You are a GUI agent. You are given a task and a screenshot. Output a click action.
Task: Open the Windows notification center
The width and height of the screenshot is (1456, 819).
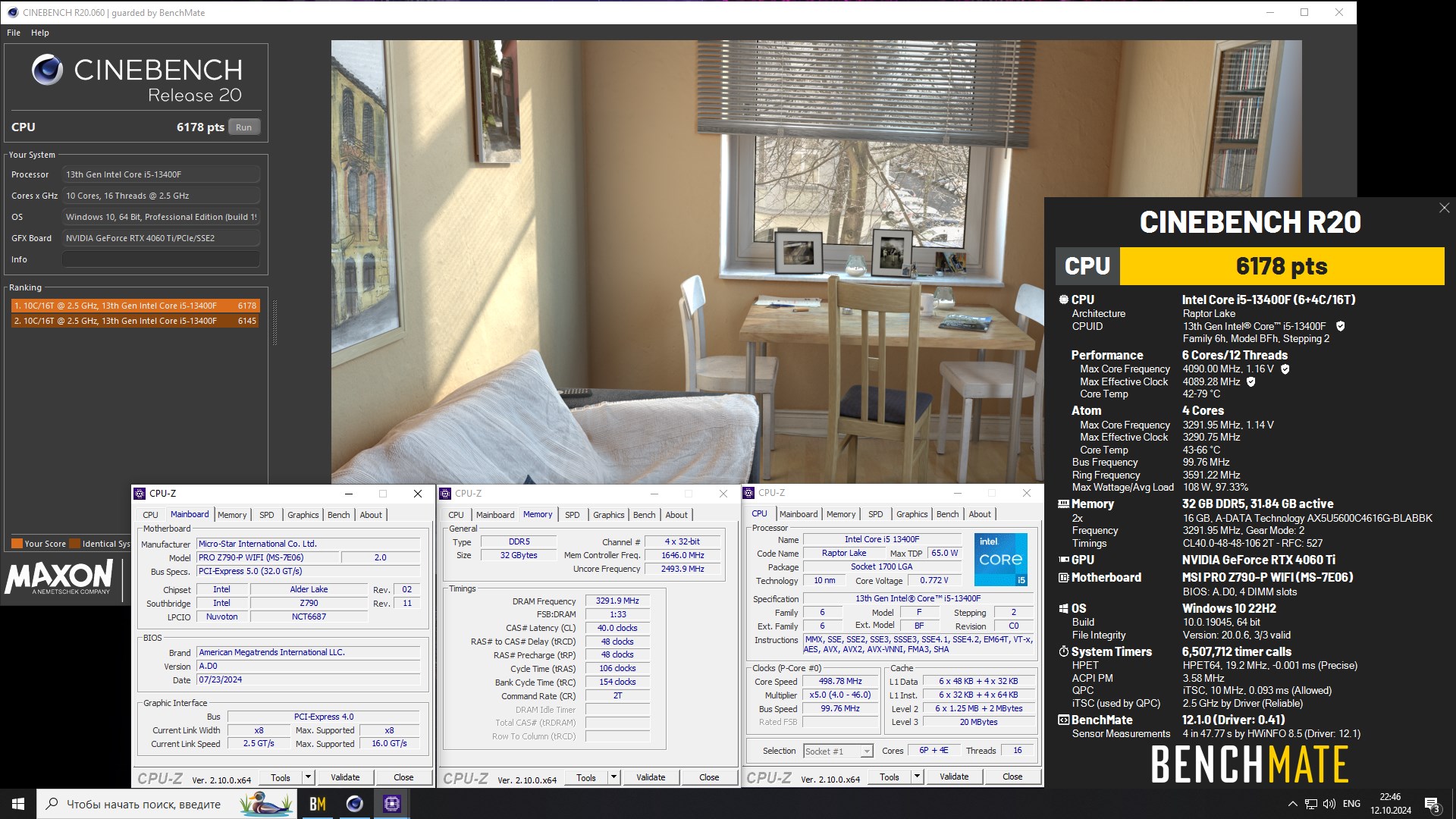pyautogui.click(x=1432, y=805)
